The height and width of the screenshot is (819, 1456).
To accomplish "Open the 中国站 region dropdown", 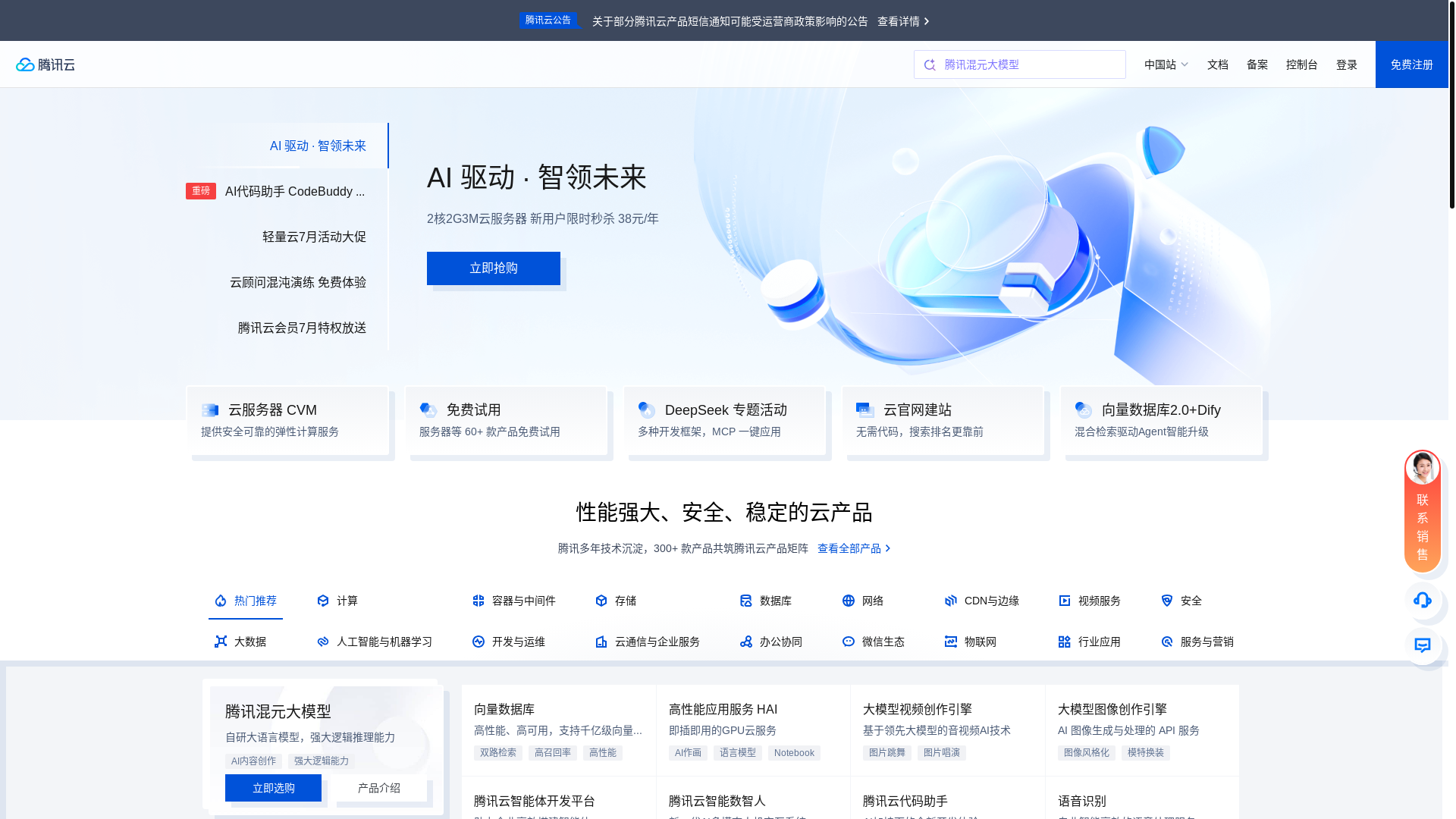I will coord(1166,64).
